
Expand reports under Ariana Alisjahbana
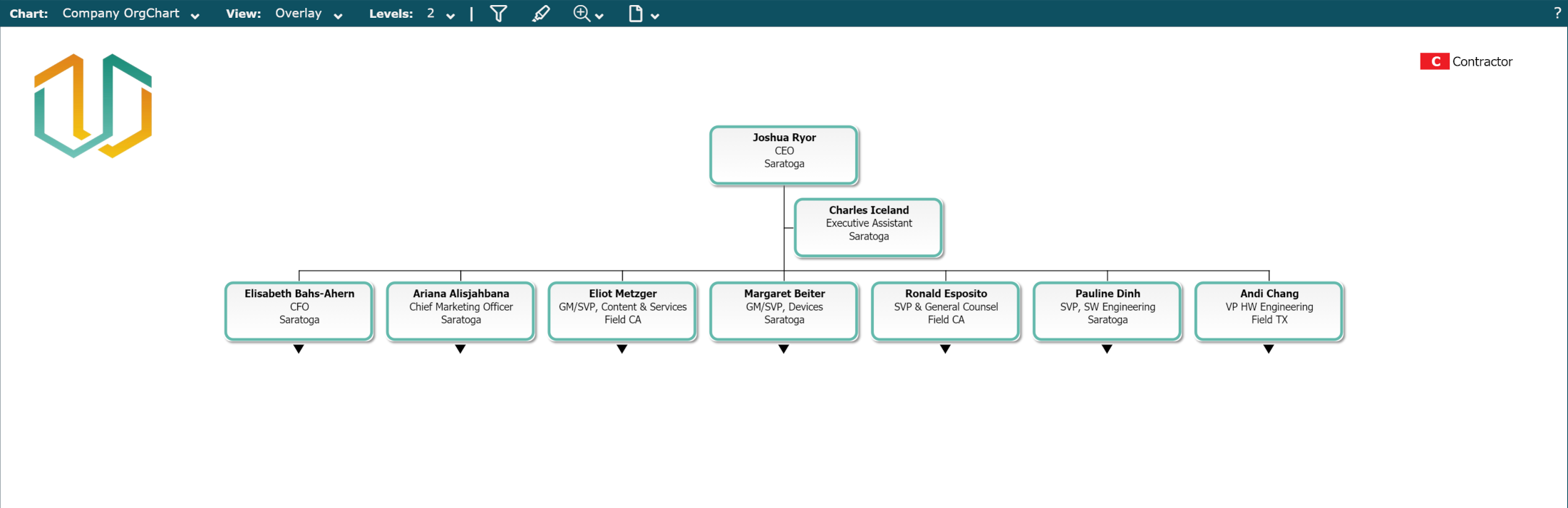click(460, 349)
